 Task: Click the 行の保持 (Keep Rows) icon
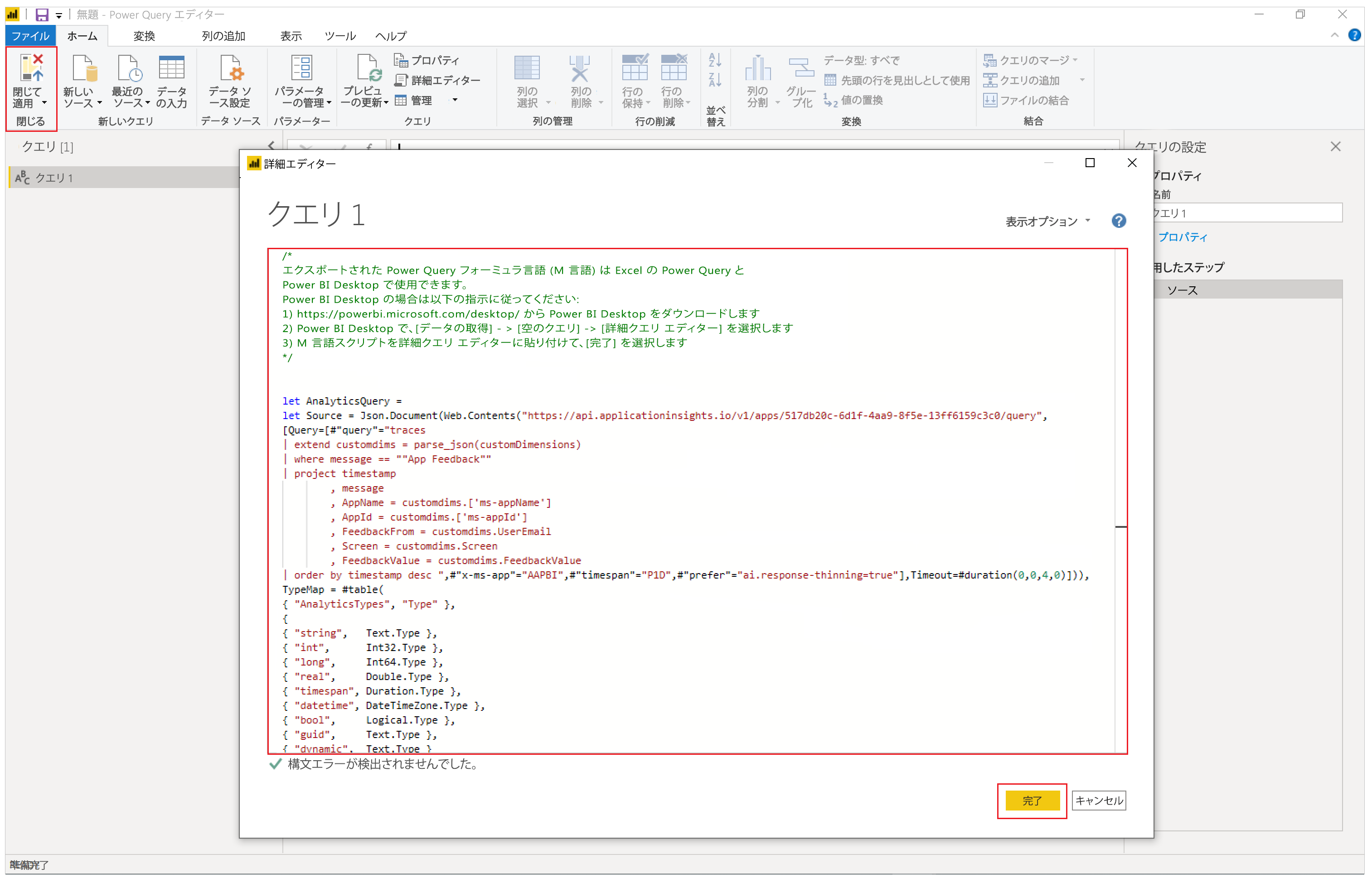click(x=635, y=68)
